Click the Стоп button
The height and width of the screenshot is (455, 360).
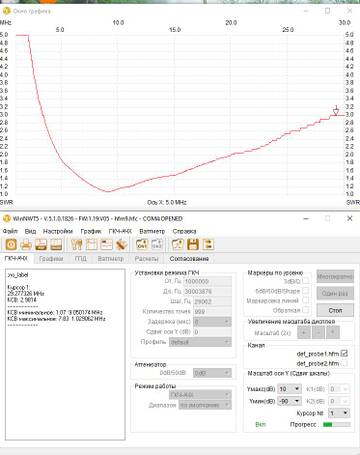[x=335, y=310]
